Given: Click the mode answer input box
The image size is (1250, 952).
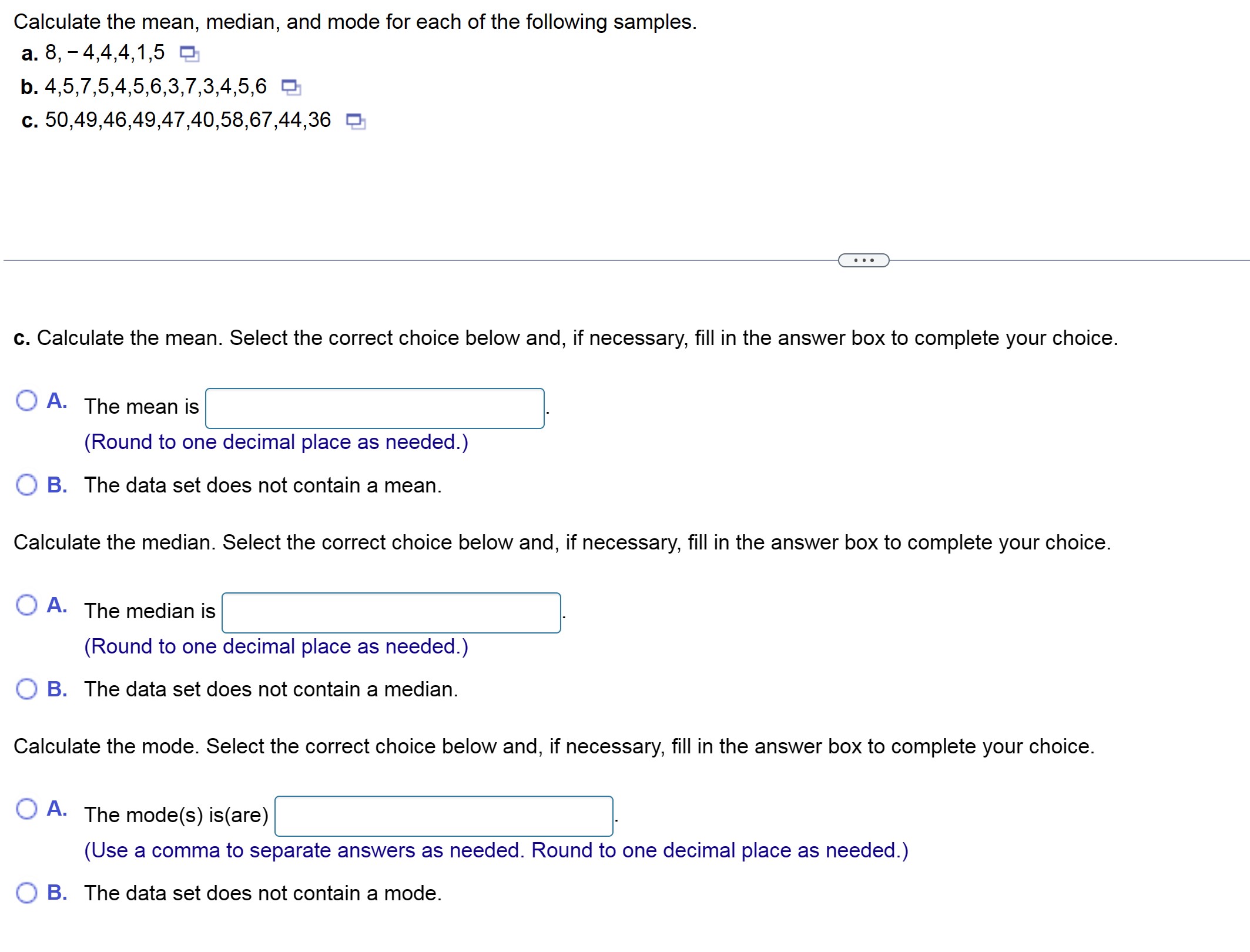Looking at the screenshot, I should 443,815.
